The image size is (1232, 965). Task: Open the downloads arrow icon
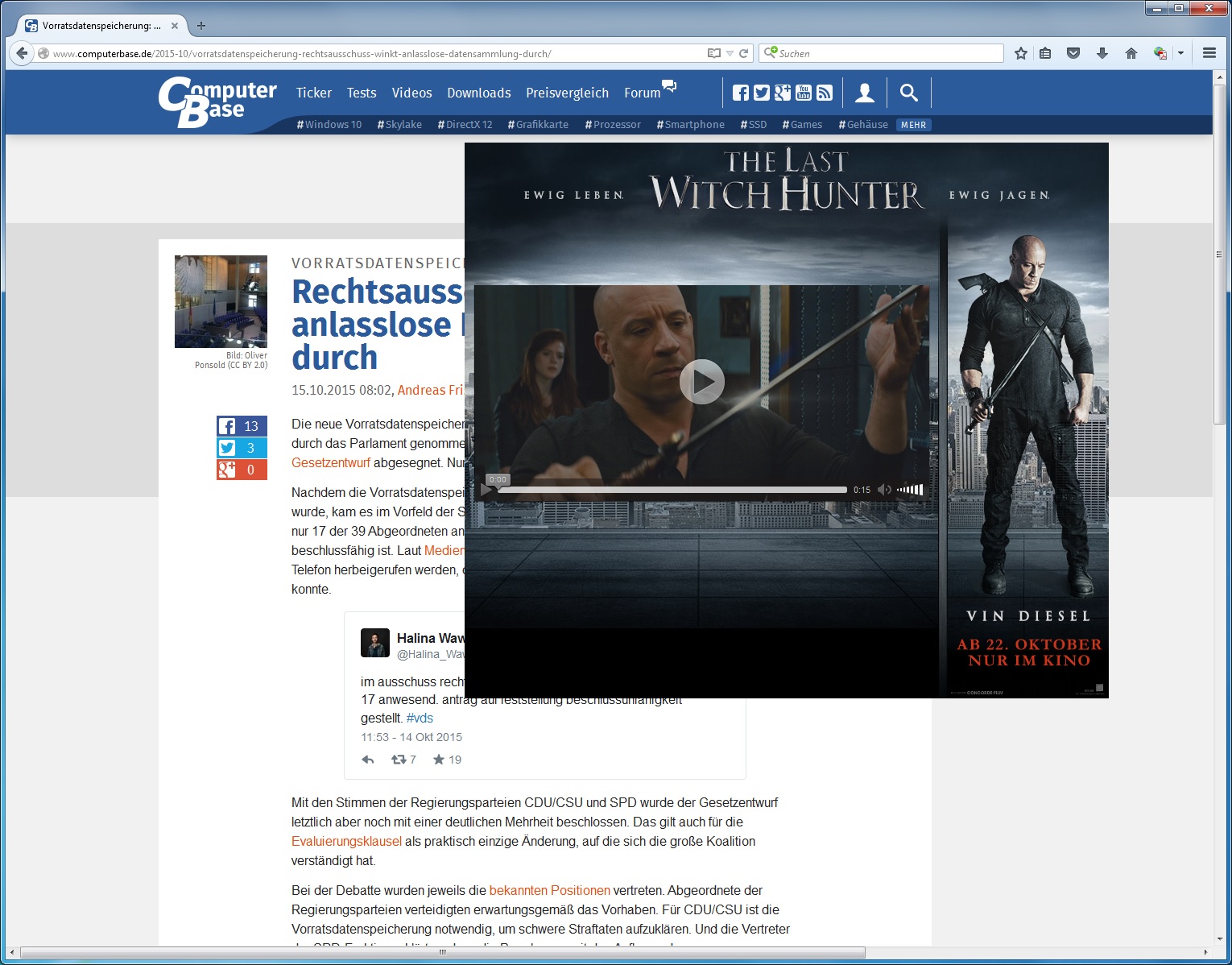[x=1102, y=53]
